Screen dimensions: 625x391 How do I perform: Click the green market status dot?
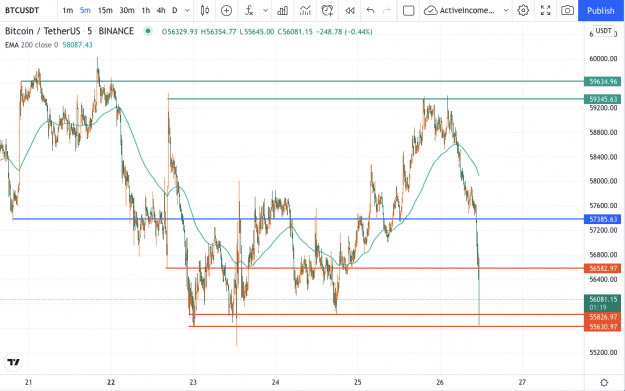pos(148,31)
